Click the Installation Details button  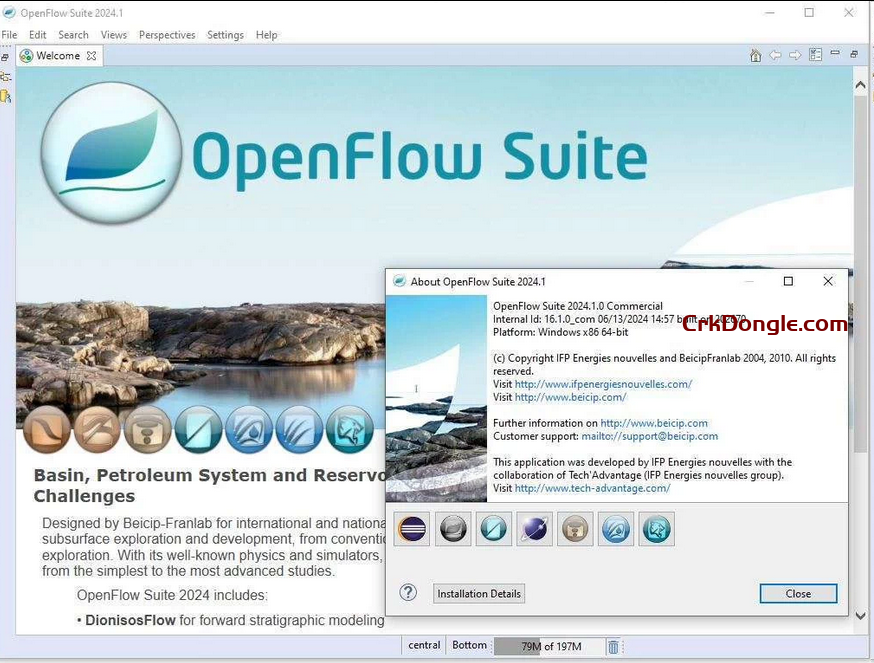478,593
